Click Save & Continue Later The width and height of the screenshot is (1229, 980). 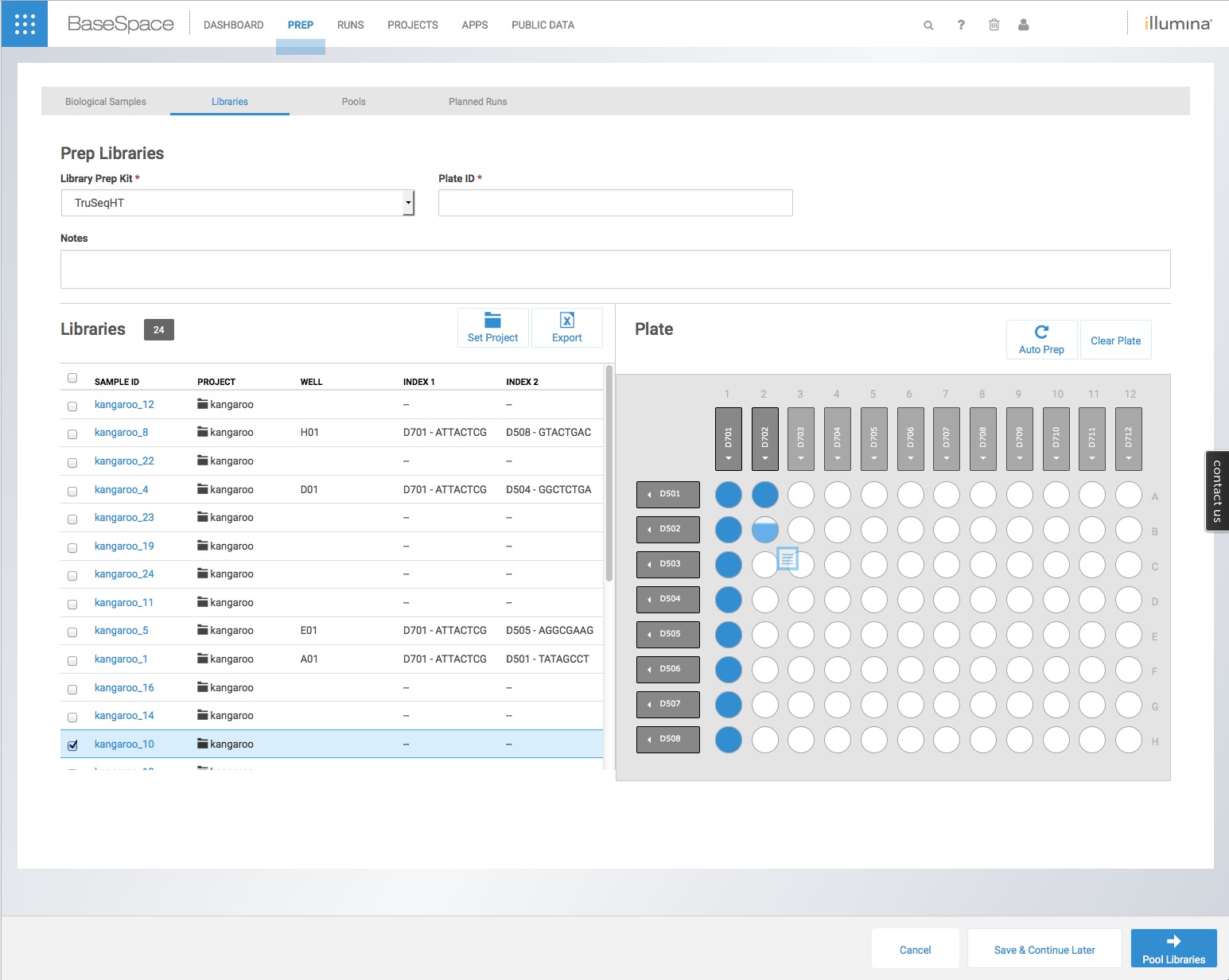pyautogui.click(x=1044, y=949)
